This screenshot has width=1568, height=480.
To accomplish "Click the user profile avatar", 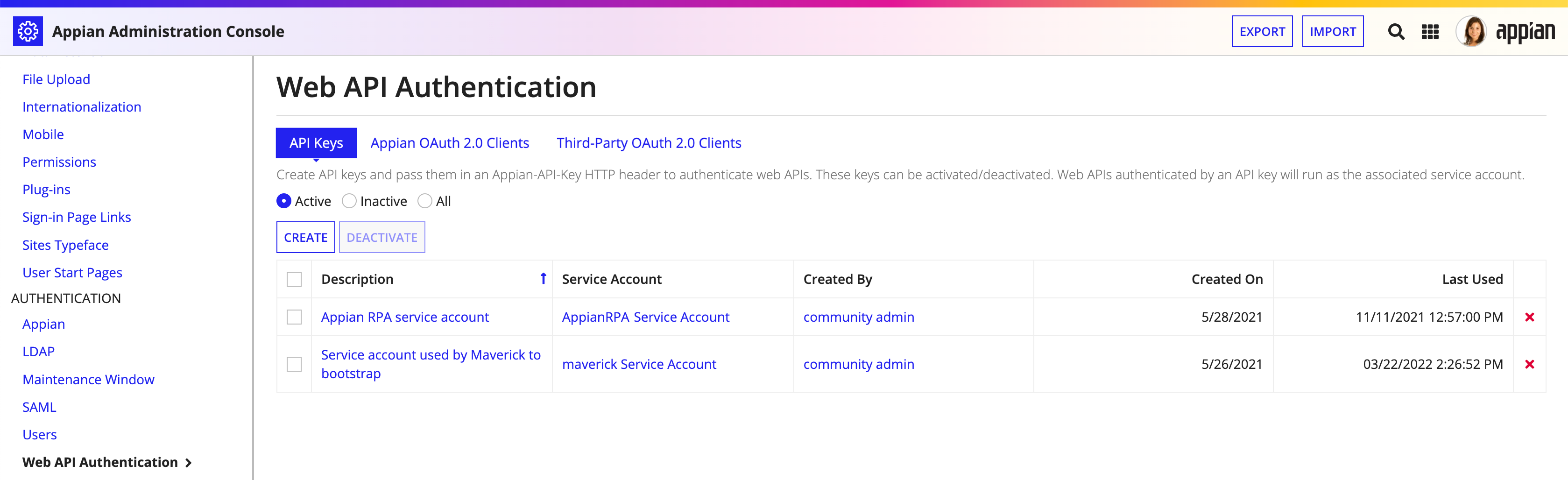I will coord(1470,31).
